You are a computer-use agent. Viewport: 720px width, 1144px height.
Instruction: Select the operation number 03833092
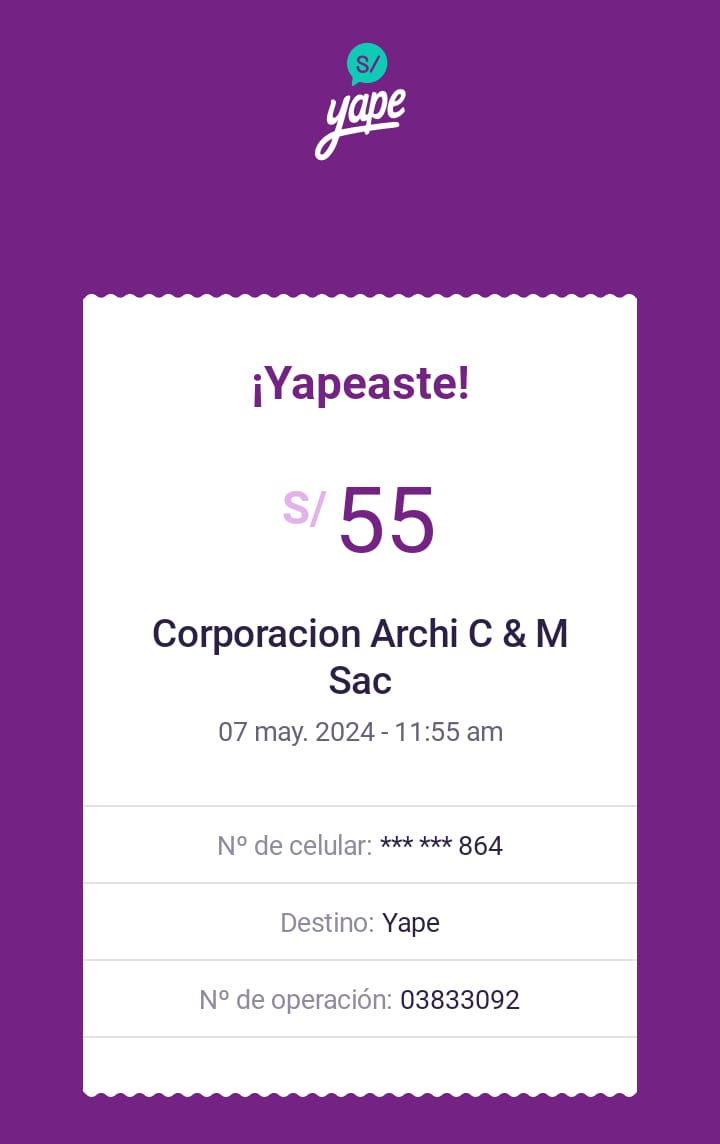click(x=460, y=1000)
